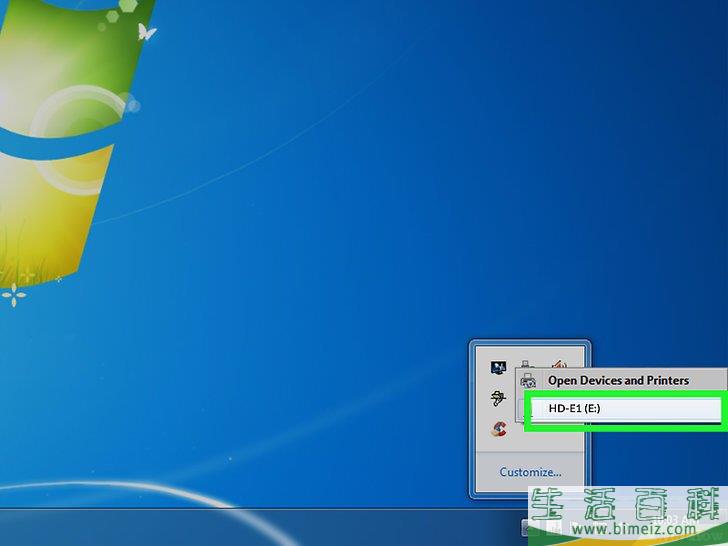The height and width of the screenshot is (546, 728).
Task: Click the Safely Remove Hardware tray icon
Action: pyautogui.click(x=527, y=365)
